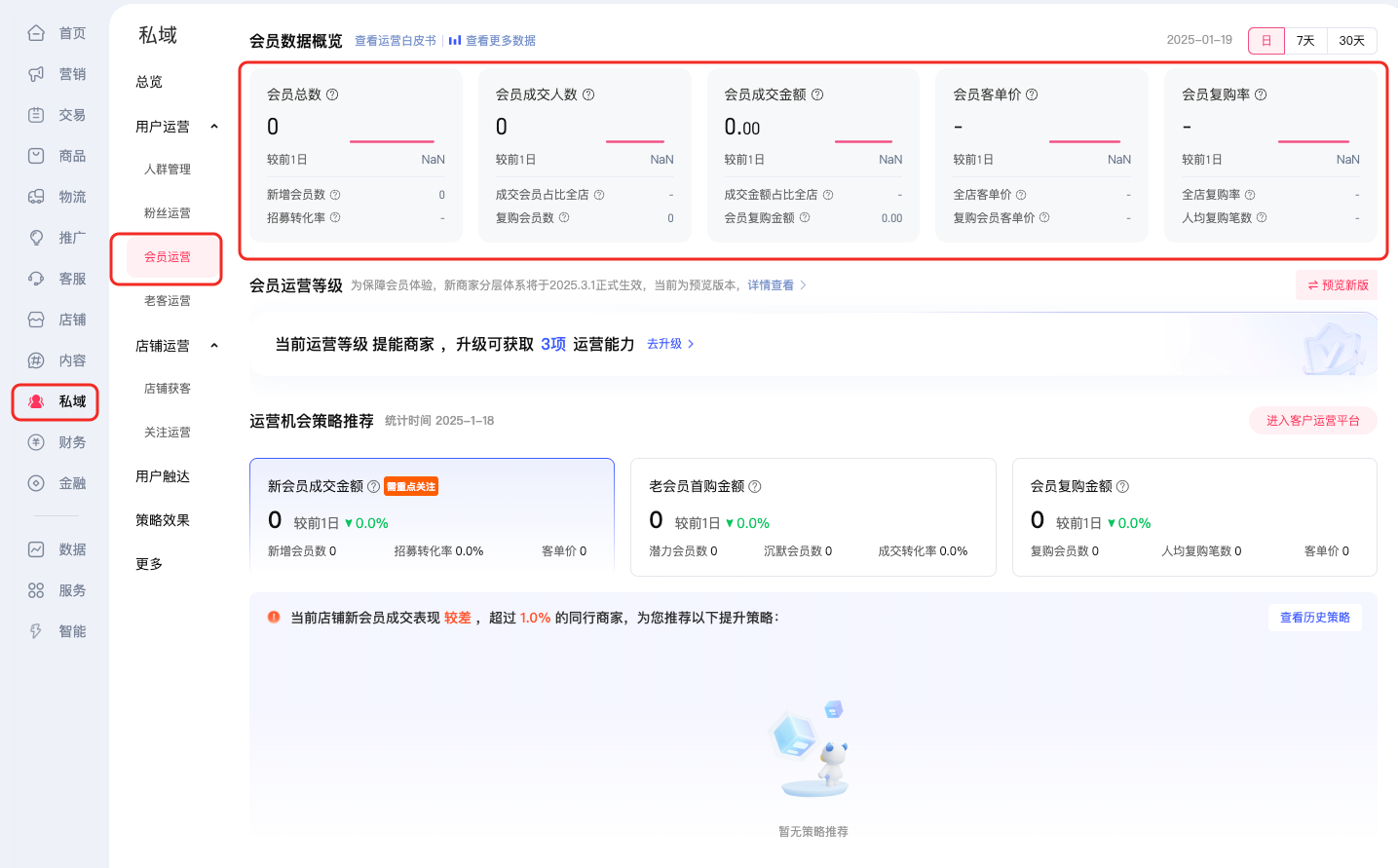Click help icon beside 会员复购率
This screenshot has width=1398, height=868.
click(1261, 94)
